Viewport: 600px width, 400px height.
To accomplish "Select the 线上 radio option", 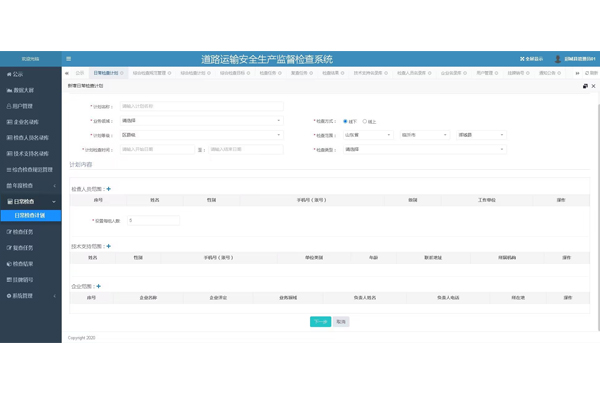I will point(365,120).
